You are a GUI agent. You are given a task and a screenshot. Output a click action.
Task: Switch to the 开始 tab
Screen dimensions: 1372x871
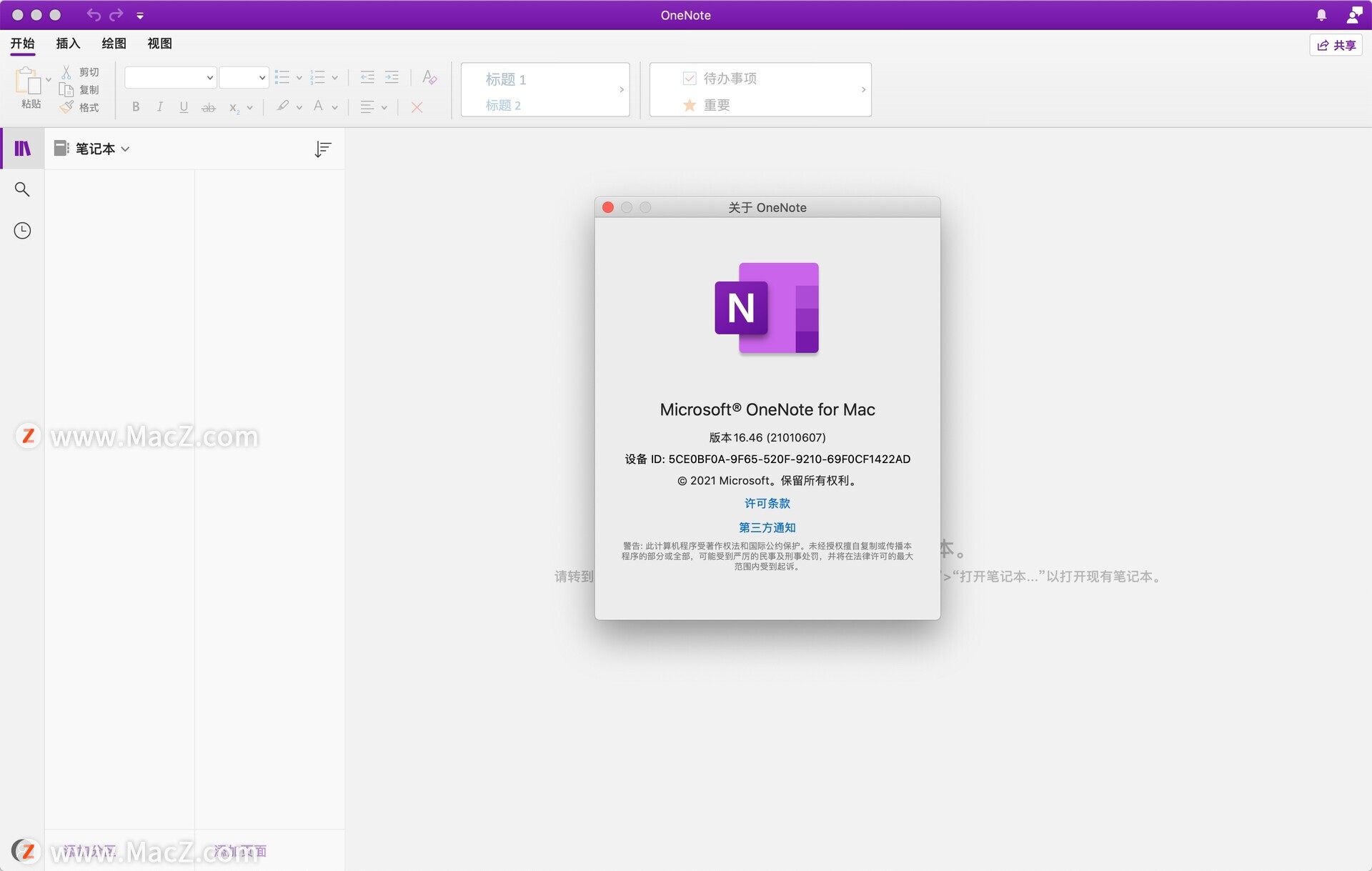click(x=23, y=44)
